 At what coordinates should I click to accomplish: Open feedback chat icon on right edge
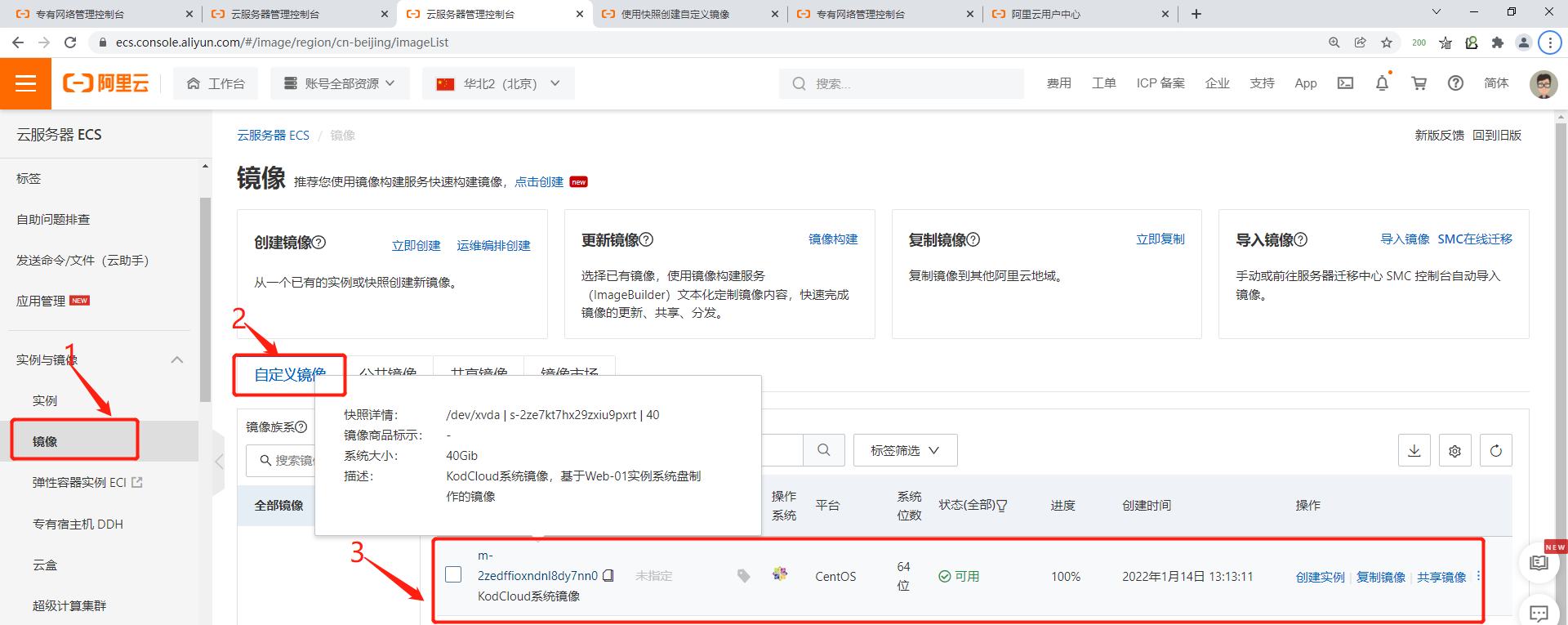pyautogui.click(x=1539, y=613)
